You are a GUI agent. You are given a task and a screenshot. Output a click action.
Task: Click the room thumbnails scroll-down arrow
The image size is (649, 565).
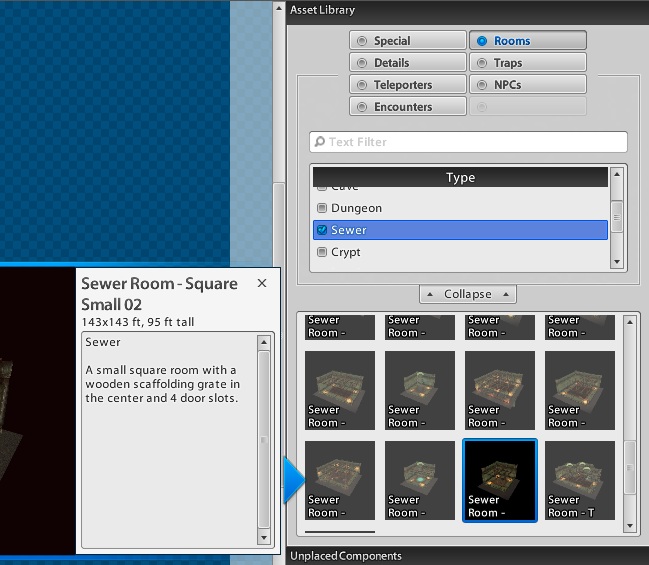[x=630, y=526]
